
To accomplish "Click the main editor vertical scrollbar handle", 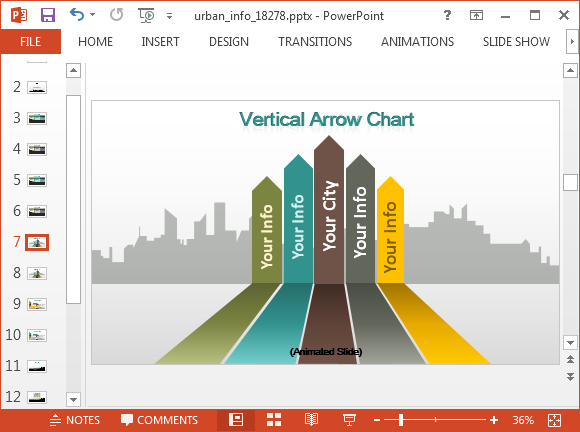I will [x=570, y=182].
